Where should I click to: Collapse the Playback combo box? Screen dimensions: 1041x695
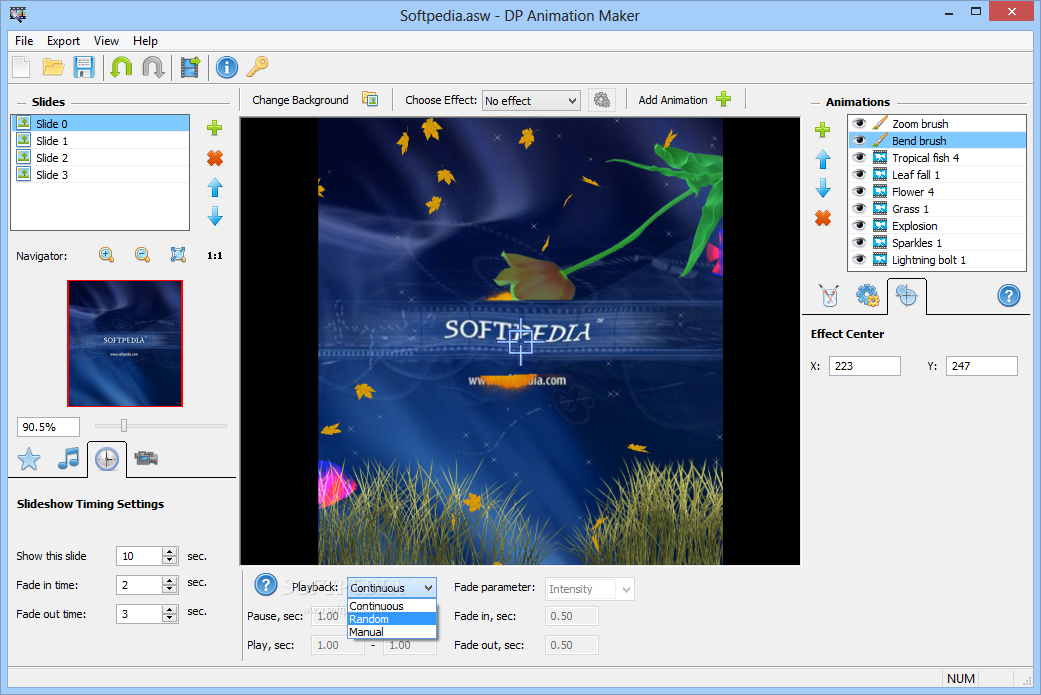point(392,587)
